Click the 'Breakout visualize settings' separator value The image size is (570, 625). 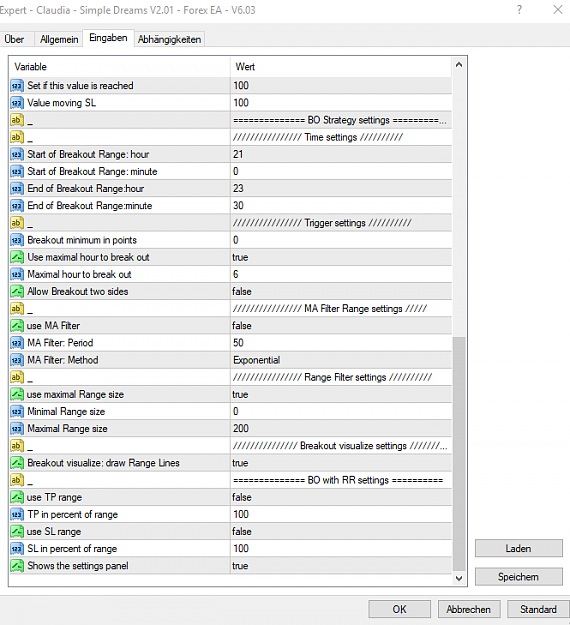pyautogui.click(x=342, y=446)
